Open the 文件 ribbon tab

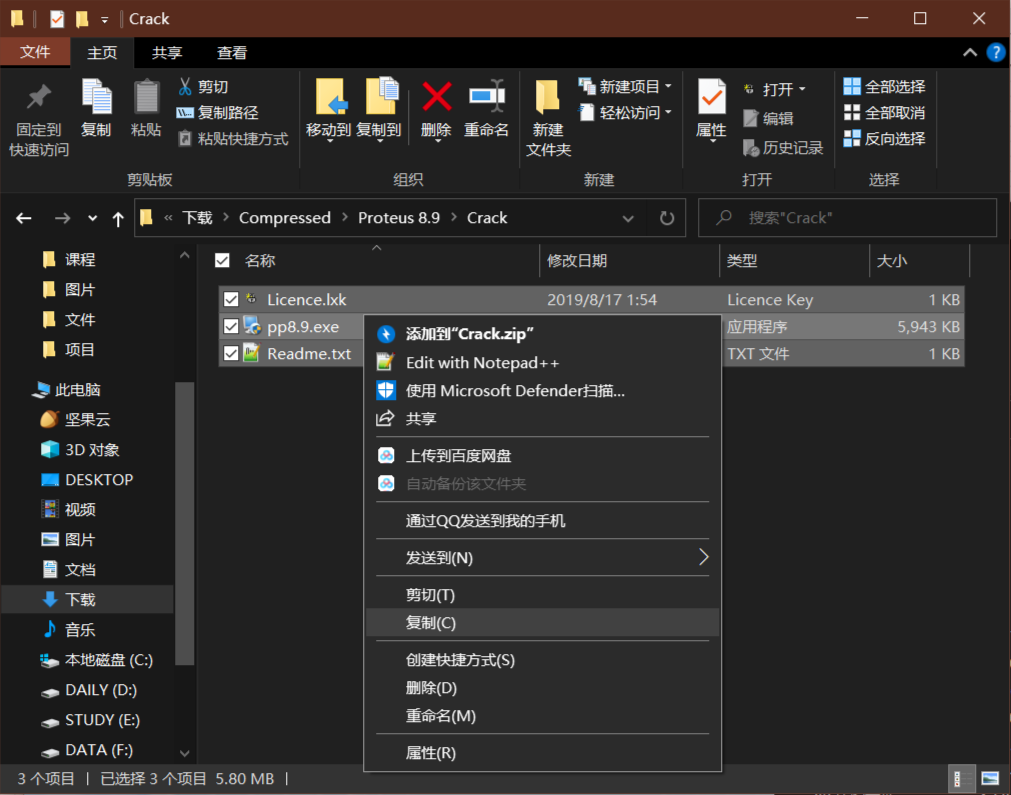pos(35,52)
